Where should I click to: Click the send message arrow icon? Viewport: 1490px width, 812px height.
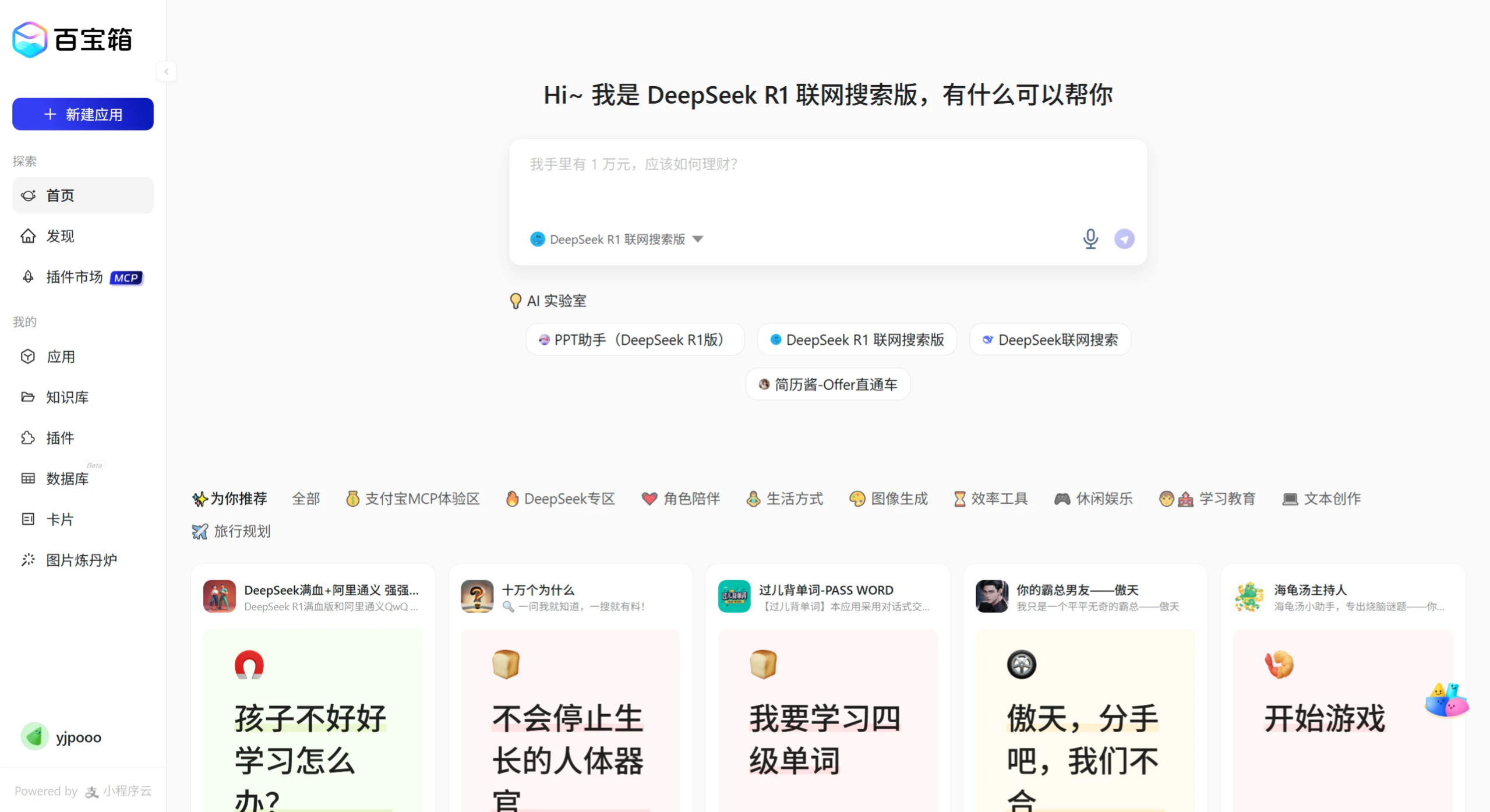pyautogui.click(x=1124, y=239)
